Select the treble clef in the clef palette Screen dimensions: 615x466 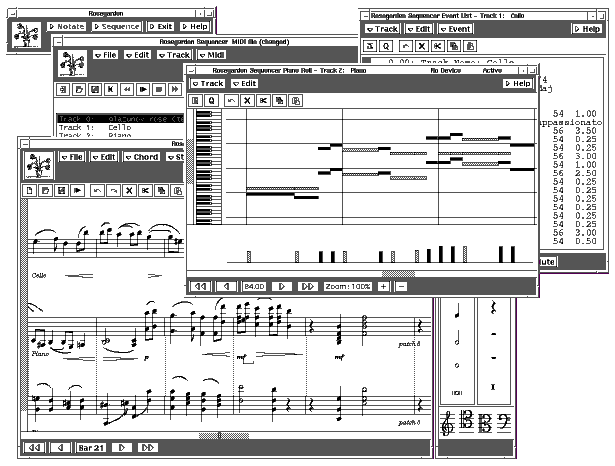pos(447,424)
